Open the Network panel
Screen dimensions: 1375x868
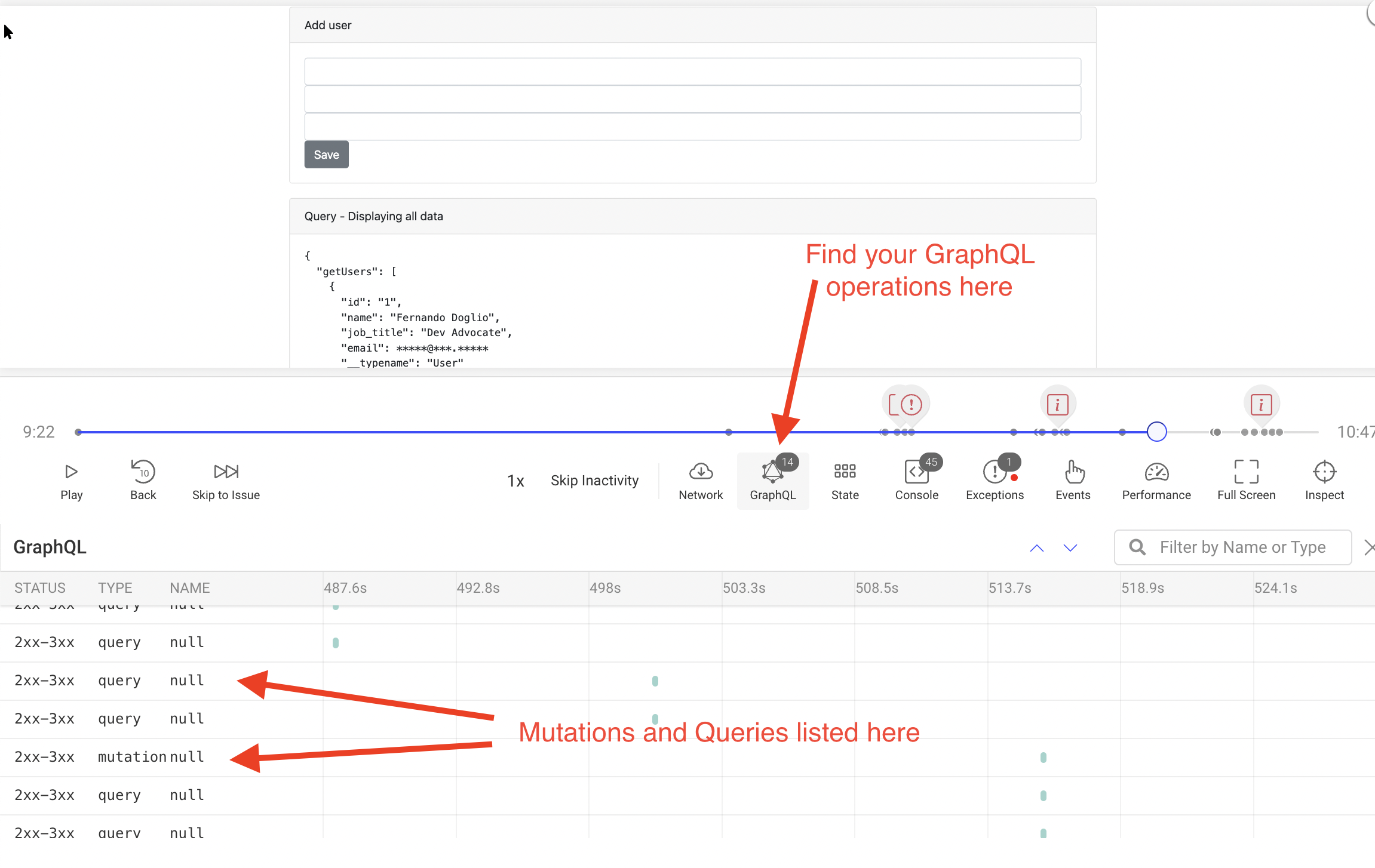point(700,481)
